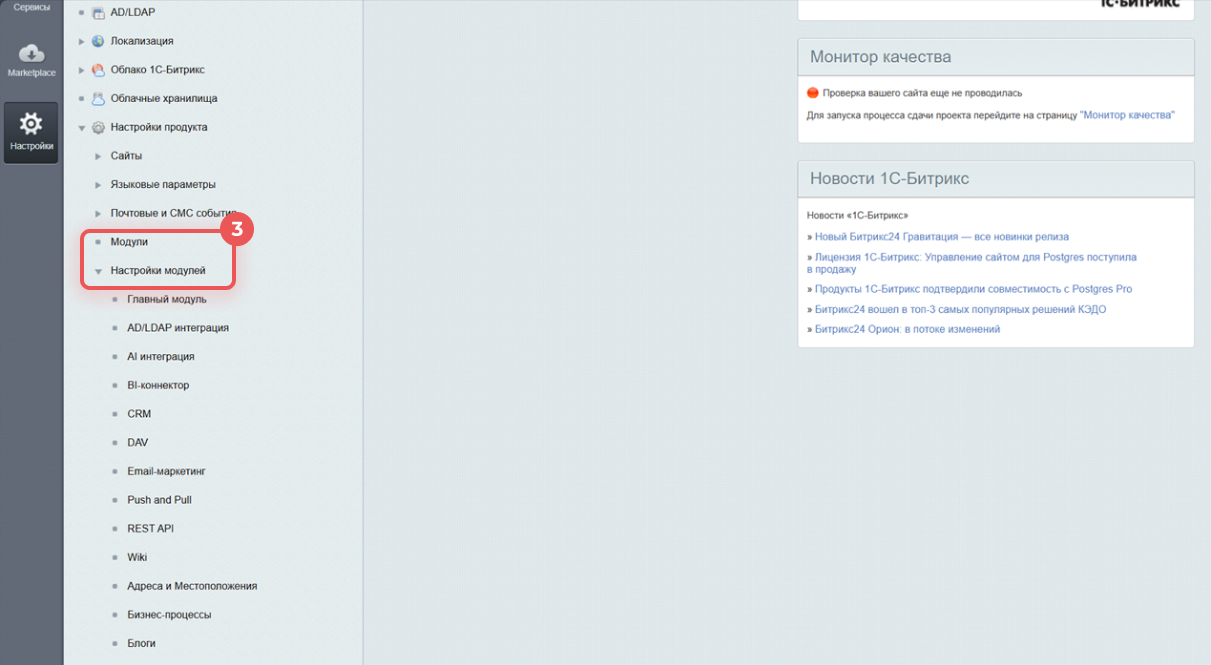Collapse the Настройки продукта node
This screenshot has height=665, width=1211.
tap(82, 128)
